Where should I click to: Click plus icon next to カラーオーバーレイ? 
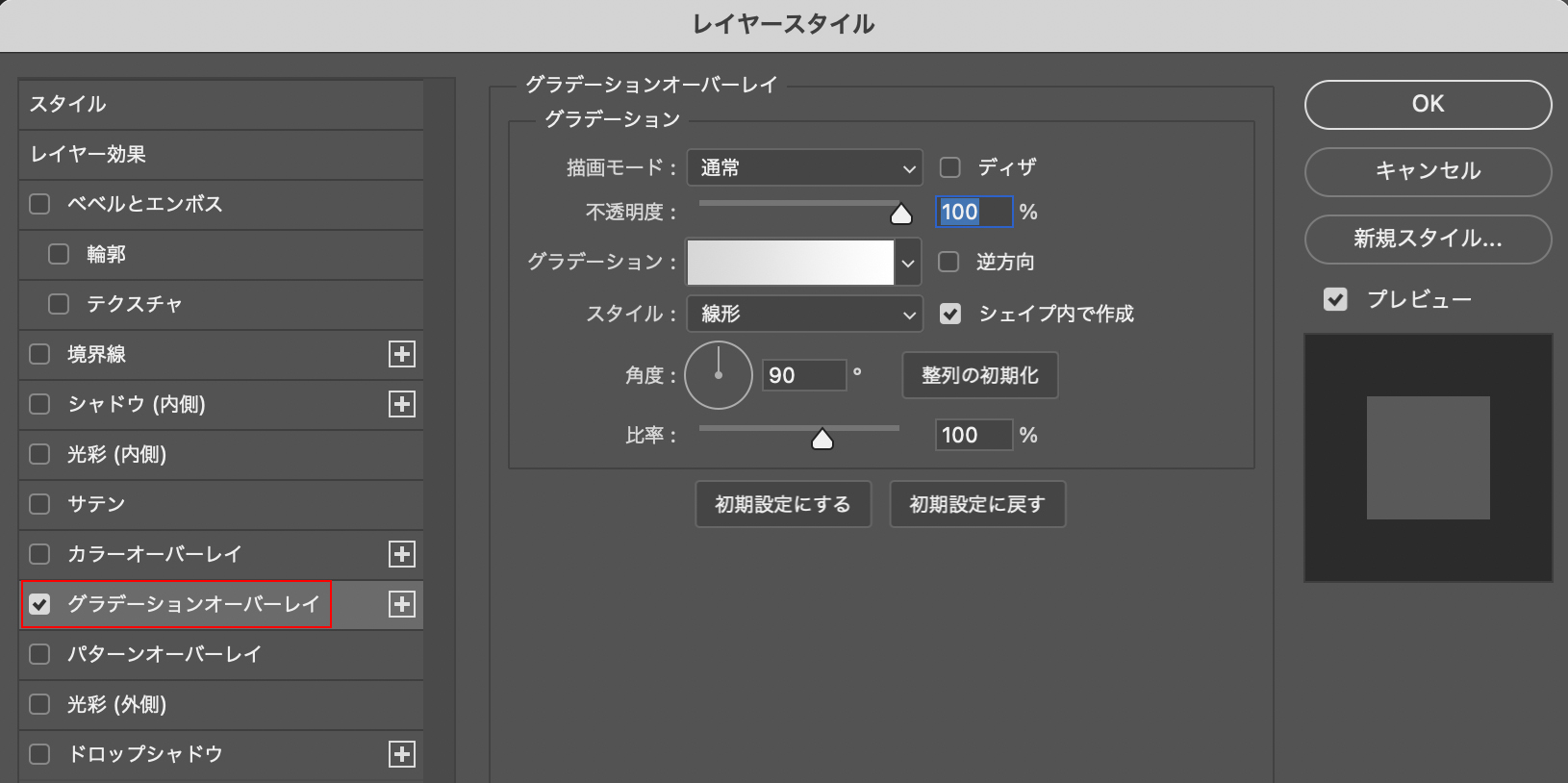pyautogui.click(x=402, y=554)
